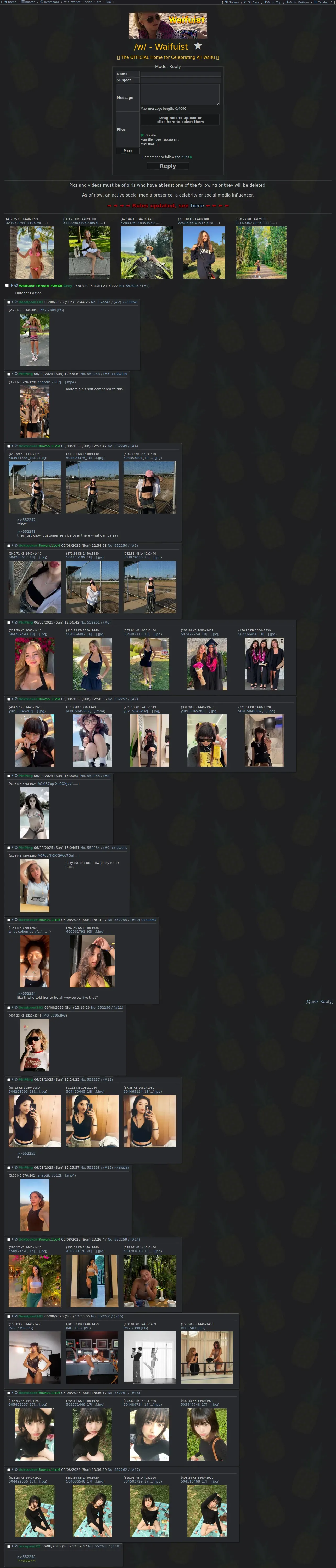Open the rules link in reply form

185,157
